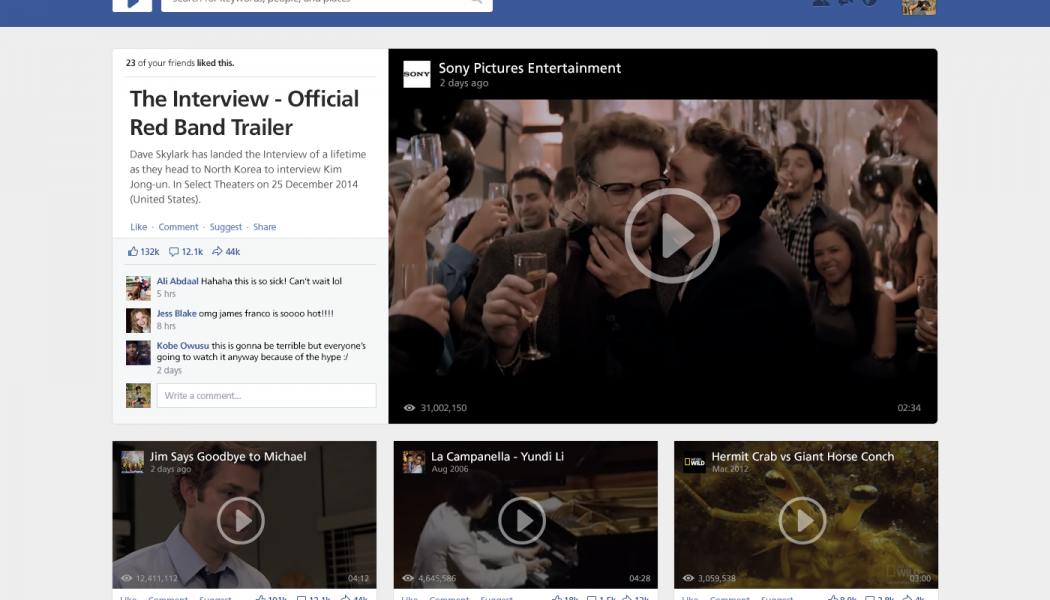Play Hermit Crab vs Giant Horse Conch
Image resolution: width=1050 pixels, height=600 pixels.
(x=803, y=520)
